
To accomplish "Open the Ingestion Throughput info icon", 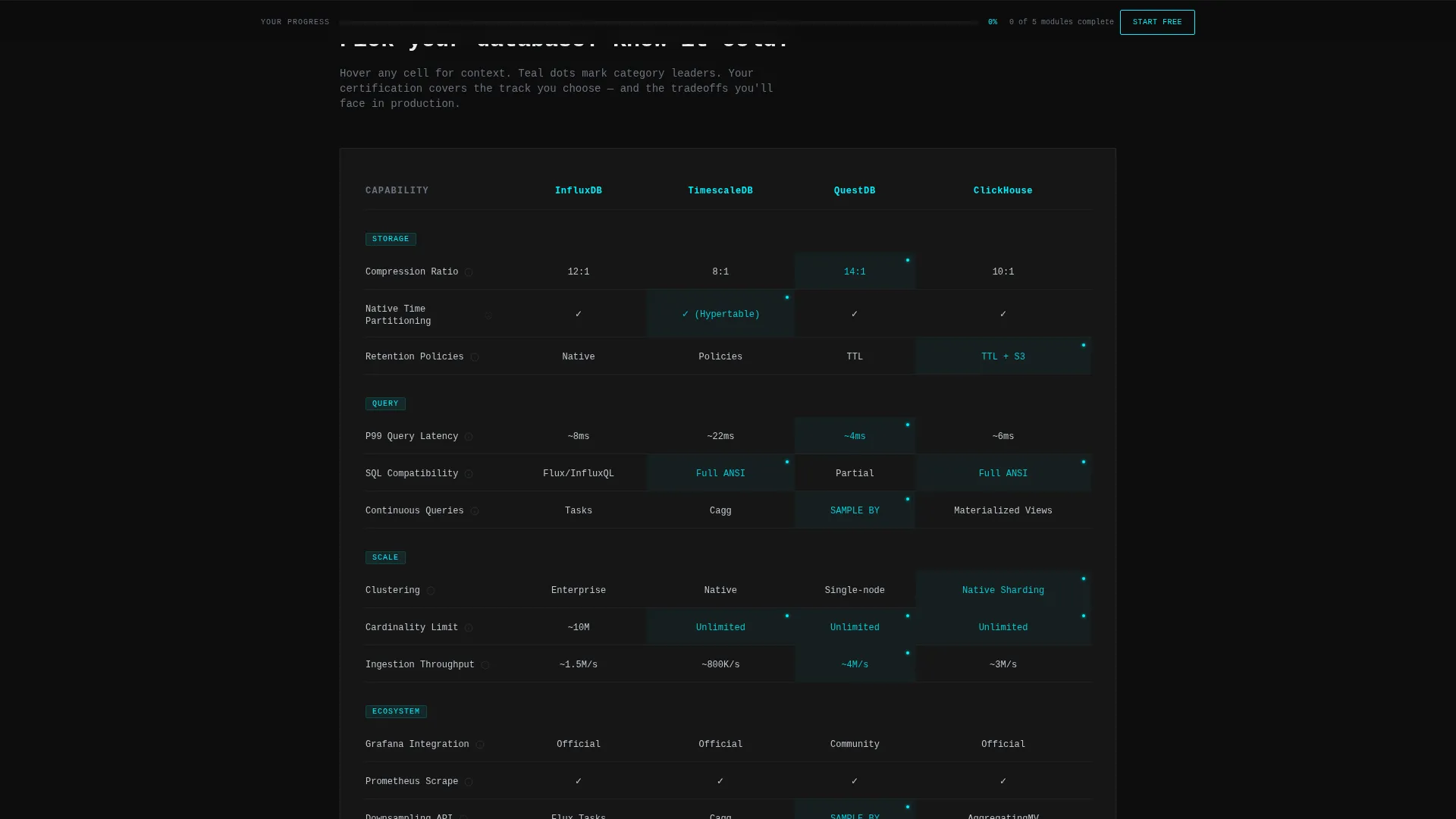I will 485,665.
